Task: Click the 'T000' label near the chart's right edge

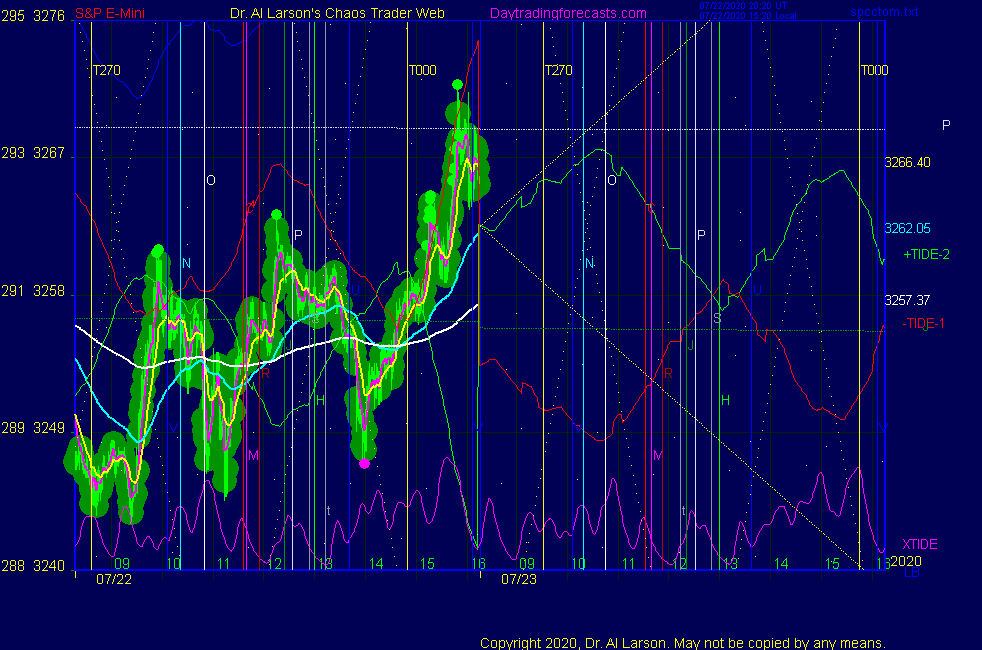Action: 874,70
